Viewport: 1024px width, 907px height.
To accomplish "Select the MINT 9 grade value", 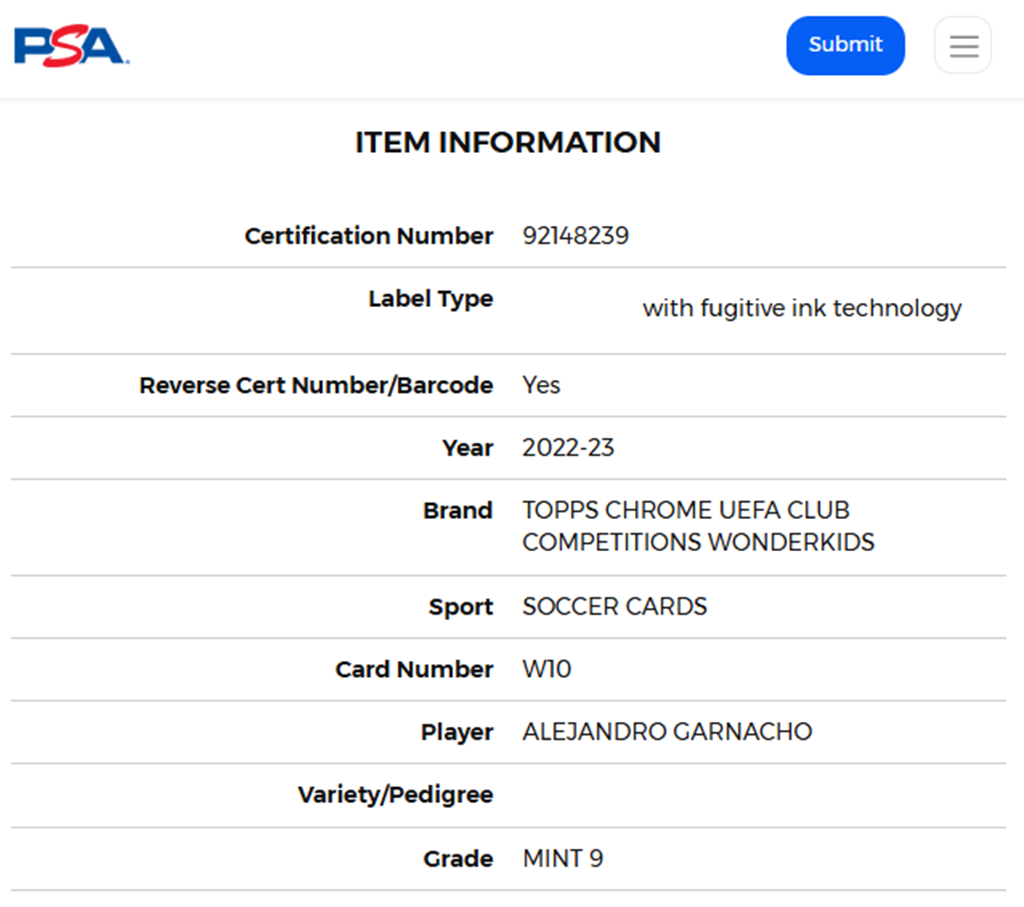I will 562,859.
